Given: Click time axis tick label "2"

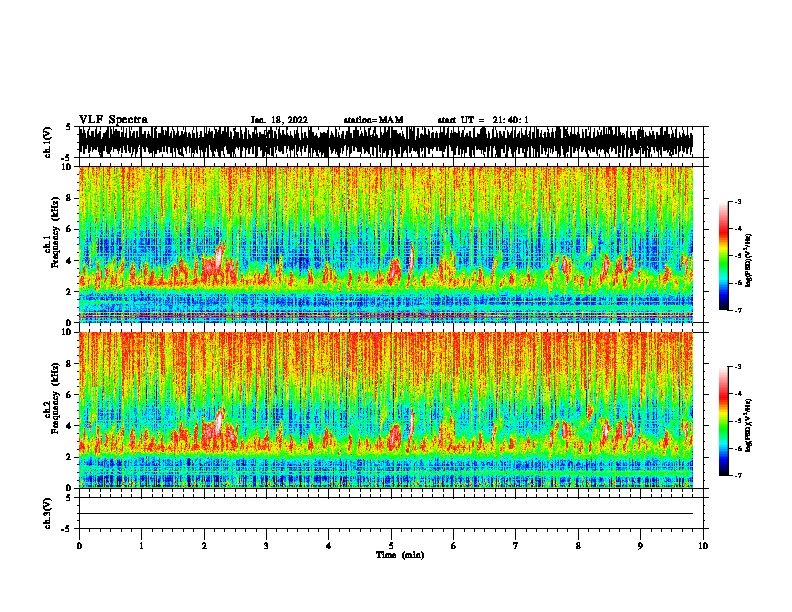Looking at the screenshot, I should point(204,546).
